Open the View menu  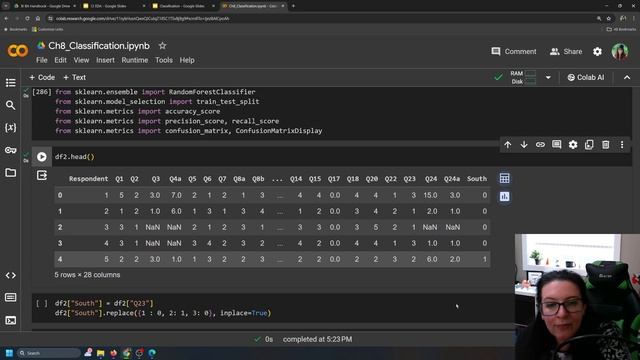click(x=81, y=60)
